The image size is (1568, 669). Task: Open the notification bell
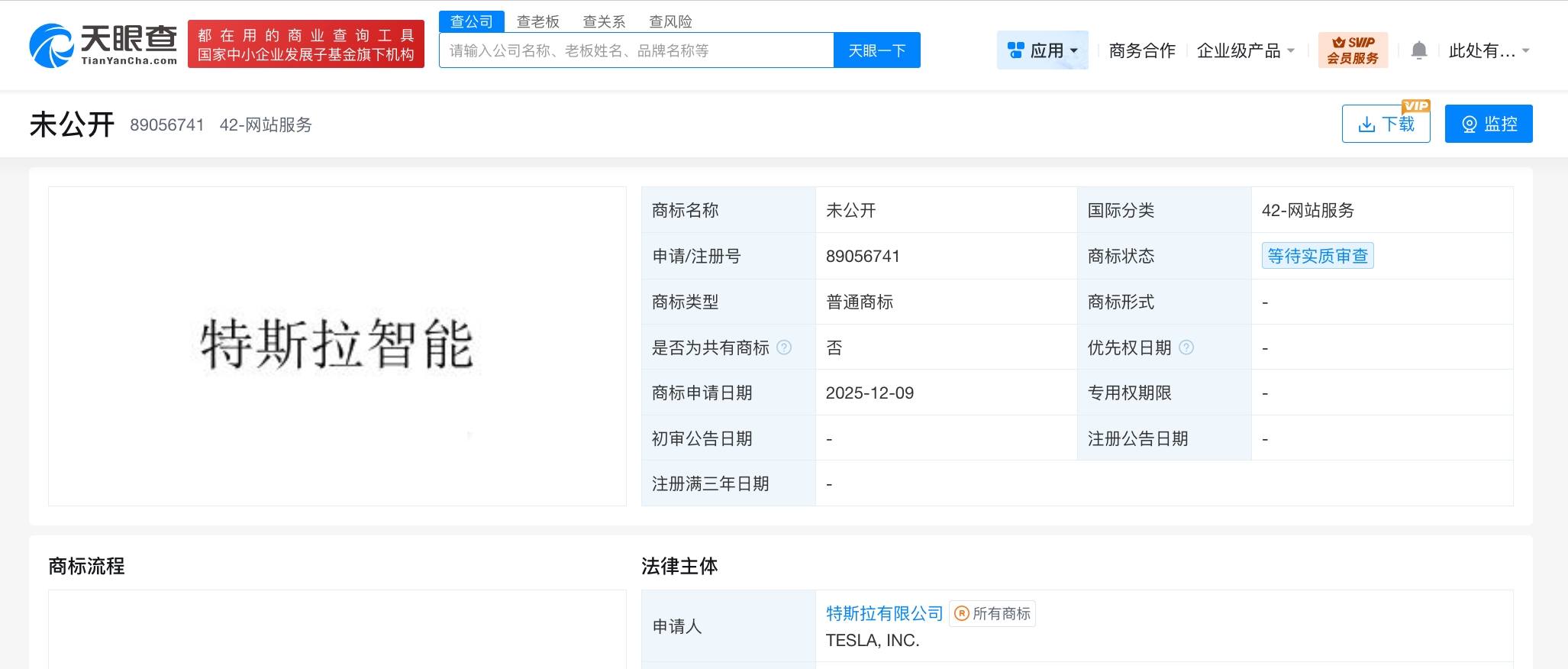1419,50
